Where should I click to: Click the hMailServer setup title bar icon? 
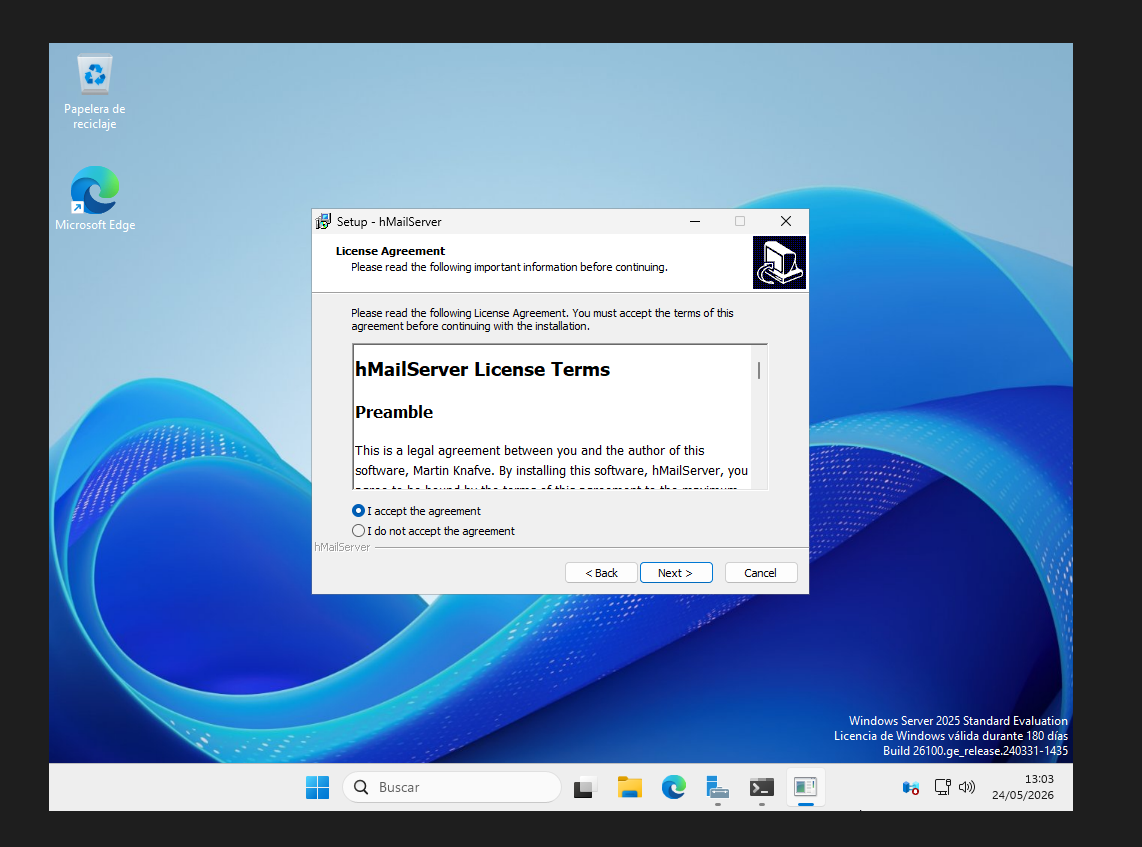point(323,221)
